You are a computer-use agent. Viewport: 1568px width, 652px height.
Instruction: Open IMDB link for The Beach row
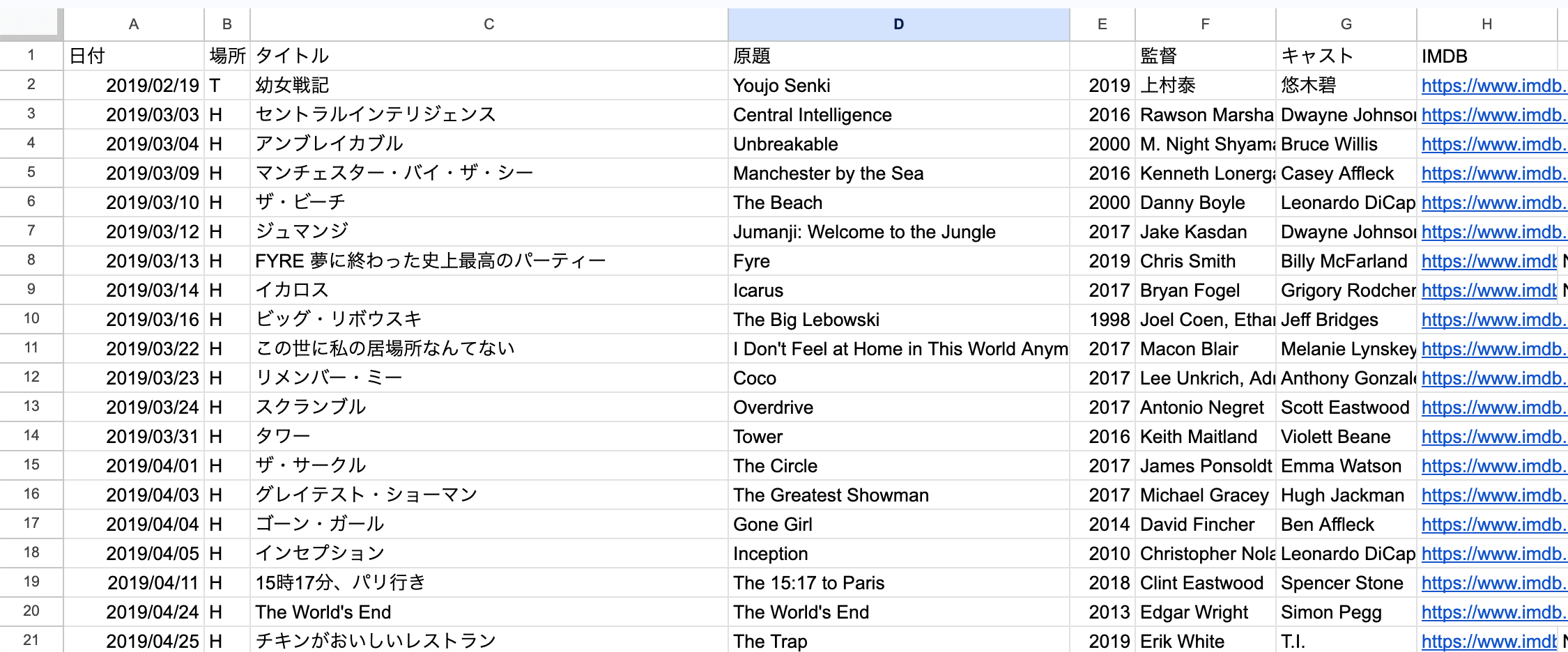pyautogui.click(x=1494, y=203)
